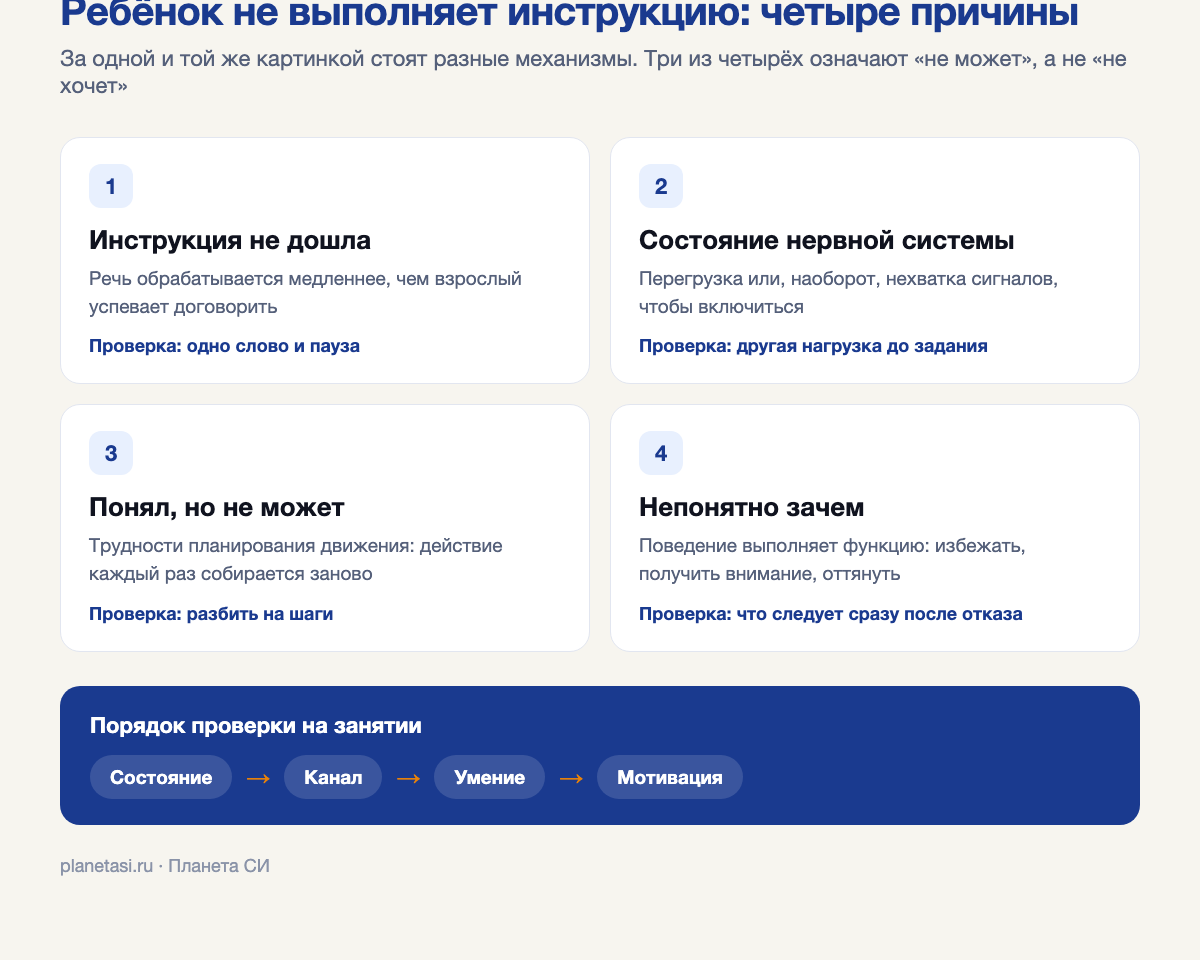Screen dimensions: 1200x960
Task: Click the number 3 badge
Action: coord(111,453)
